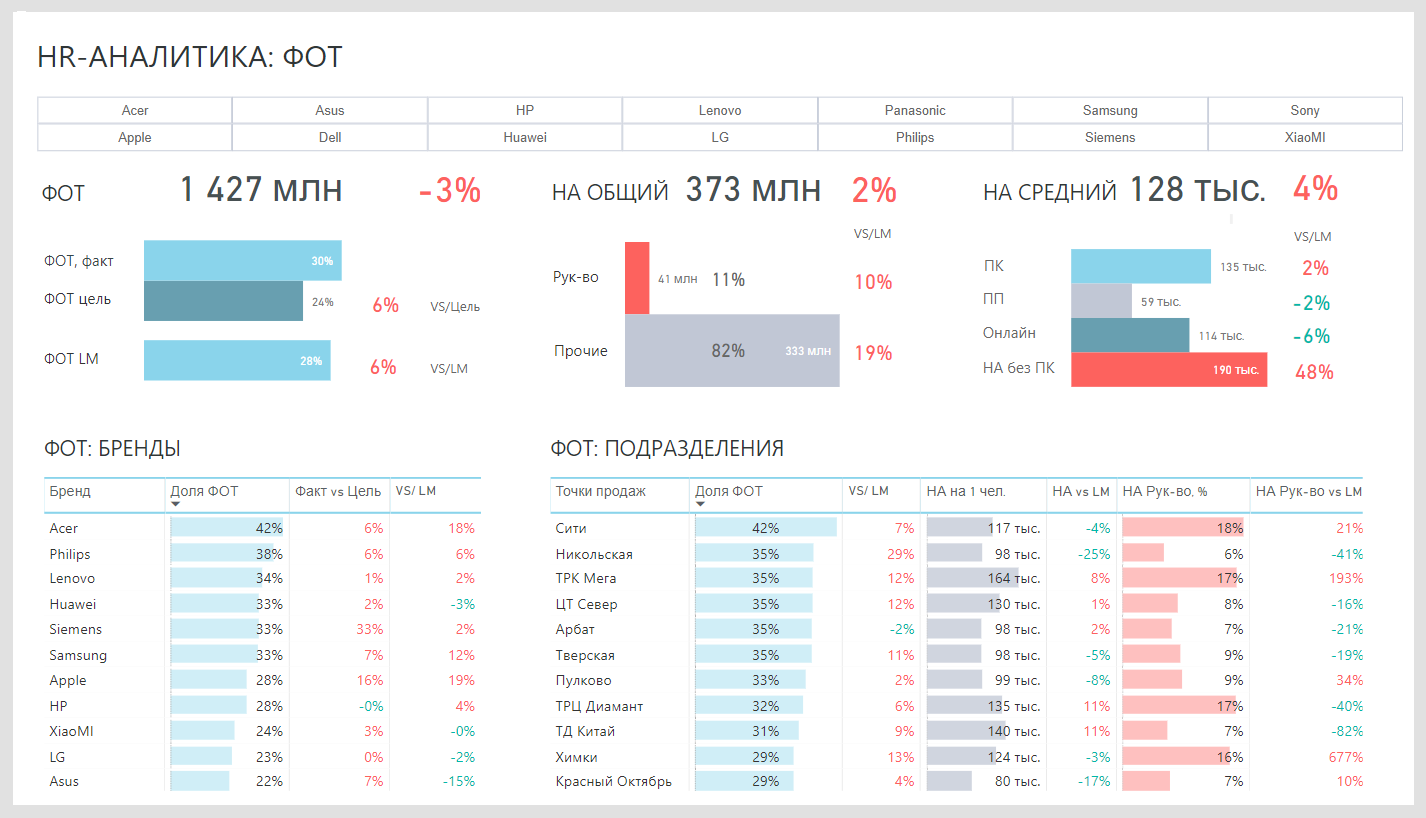This screenshot has width=1426, height=818.
Task: Sort by Факт vs Цель column header
Action: click(x=338, y=491)
